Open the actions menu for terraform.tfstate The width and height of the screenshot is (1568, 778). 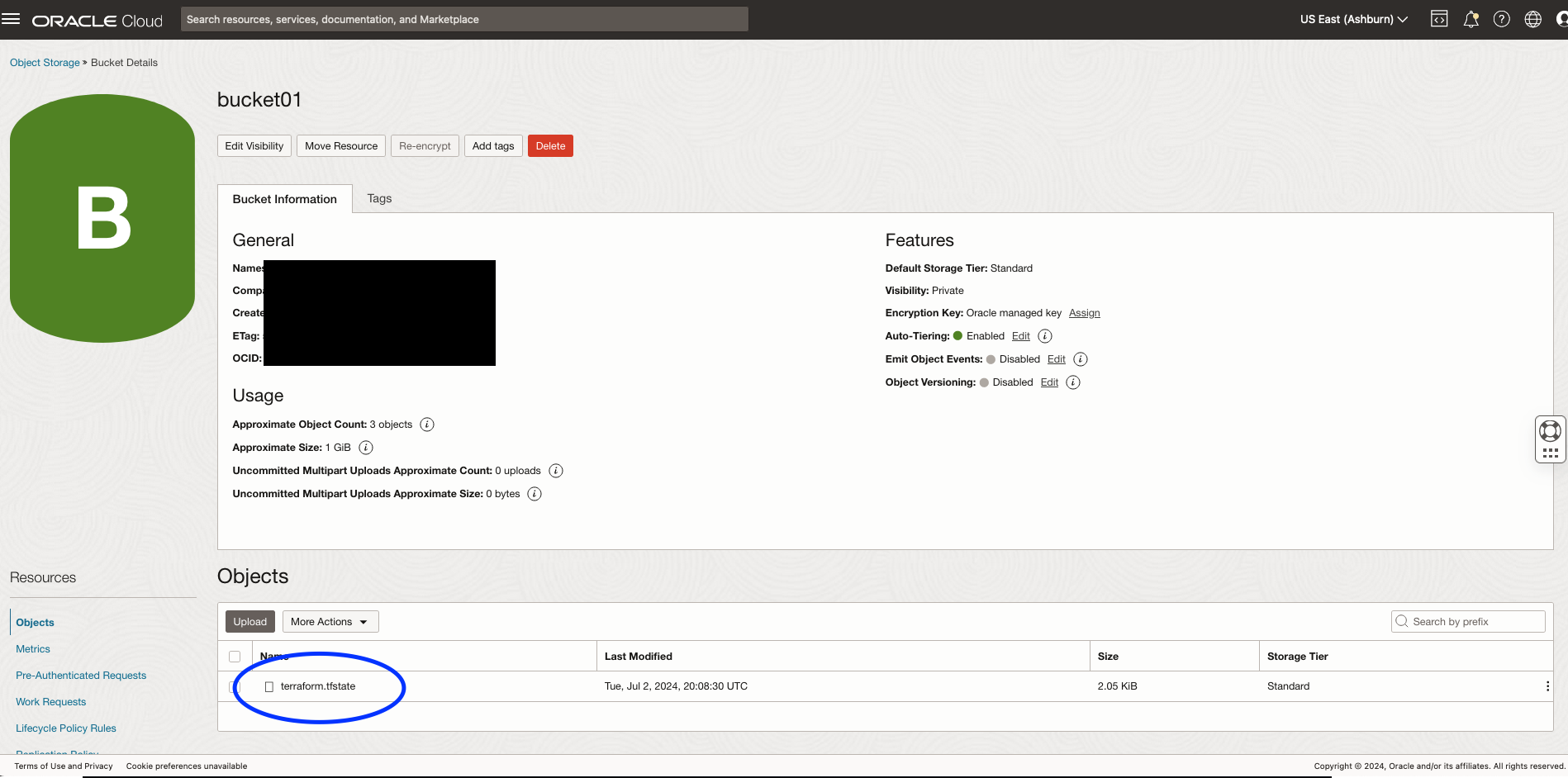[1548, 685]
